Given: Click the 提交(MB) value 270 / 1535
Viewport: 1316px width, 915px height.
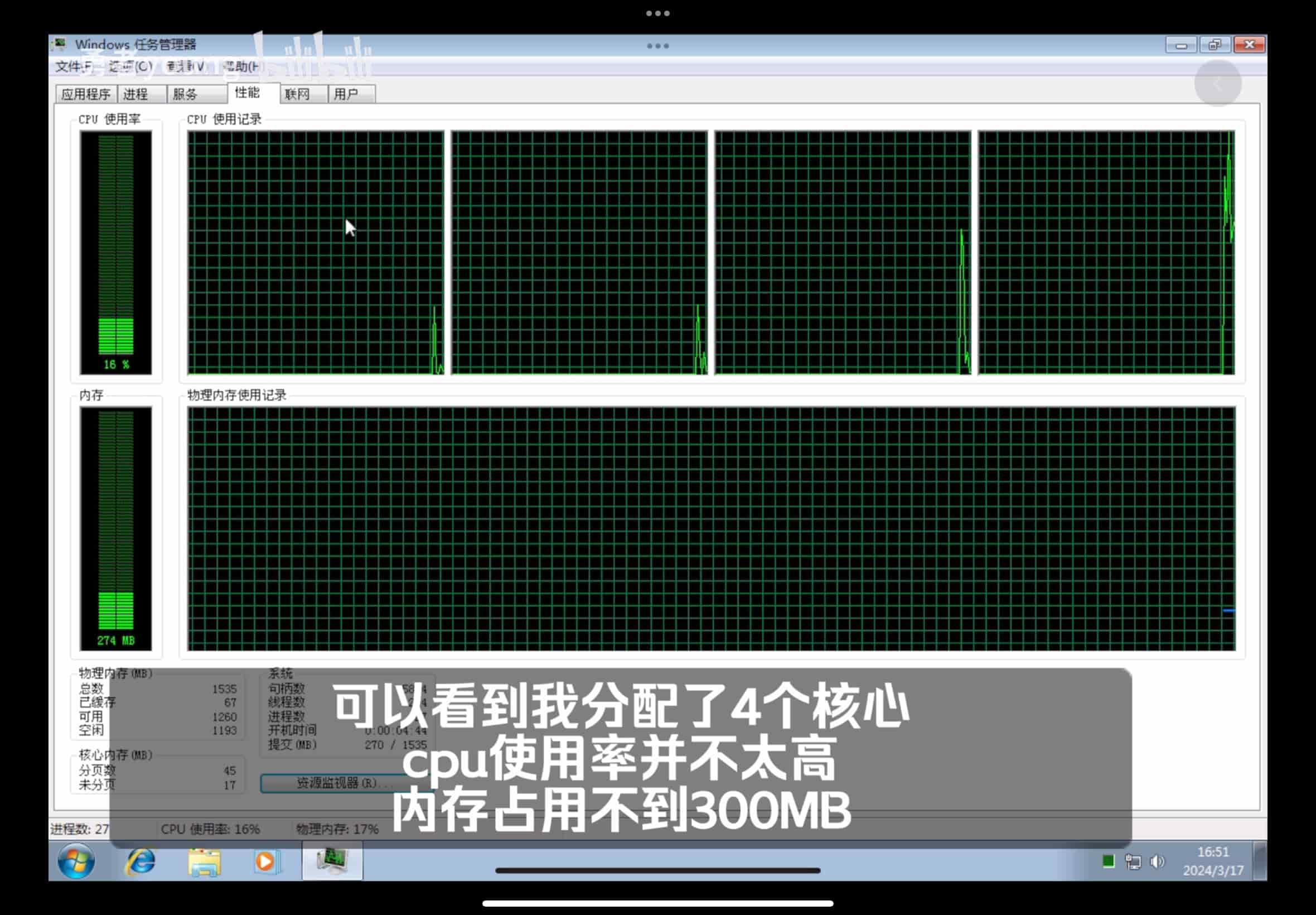Looking at the screenshot, I should (396, 745).
